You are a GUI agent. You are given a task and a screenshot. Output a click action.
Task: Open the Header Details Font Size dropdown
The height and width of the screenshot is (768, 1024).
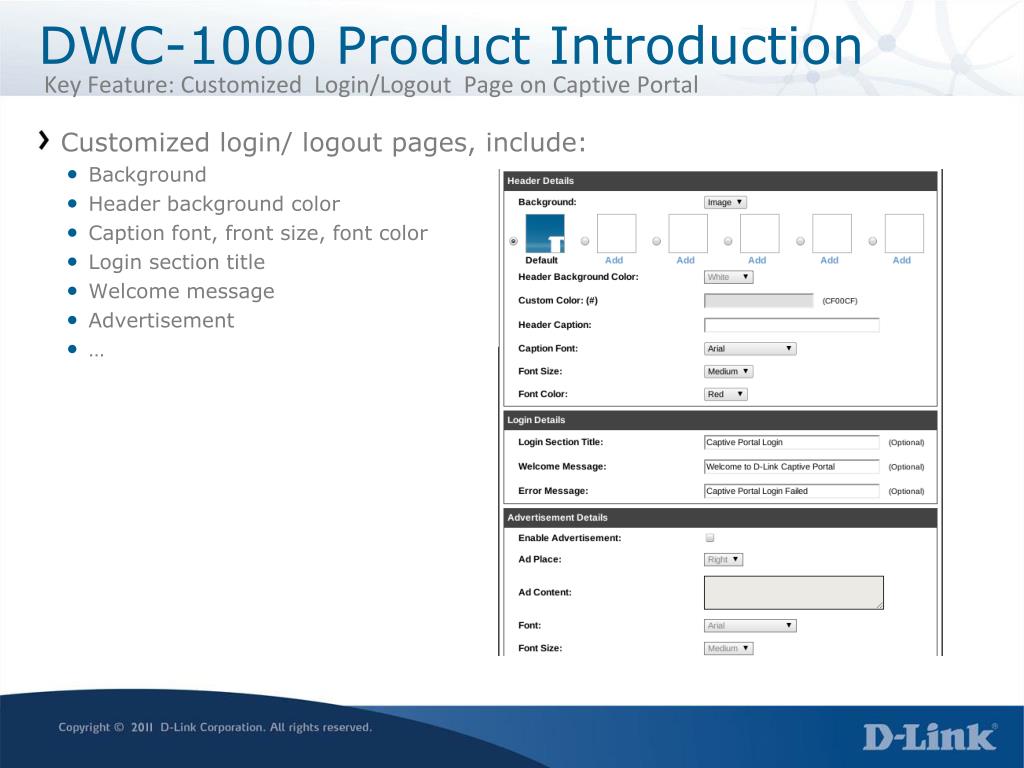click(x=728, y=372)
